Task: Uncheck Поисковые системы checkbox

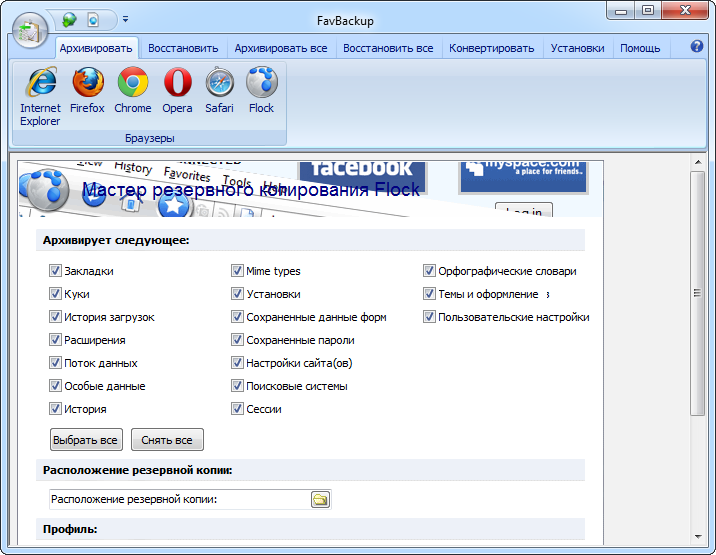Action: coord(237,385)
